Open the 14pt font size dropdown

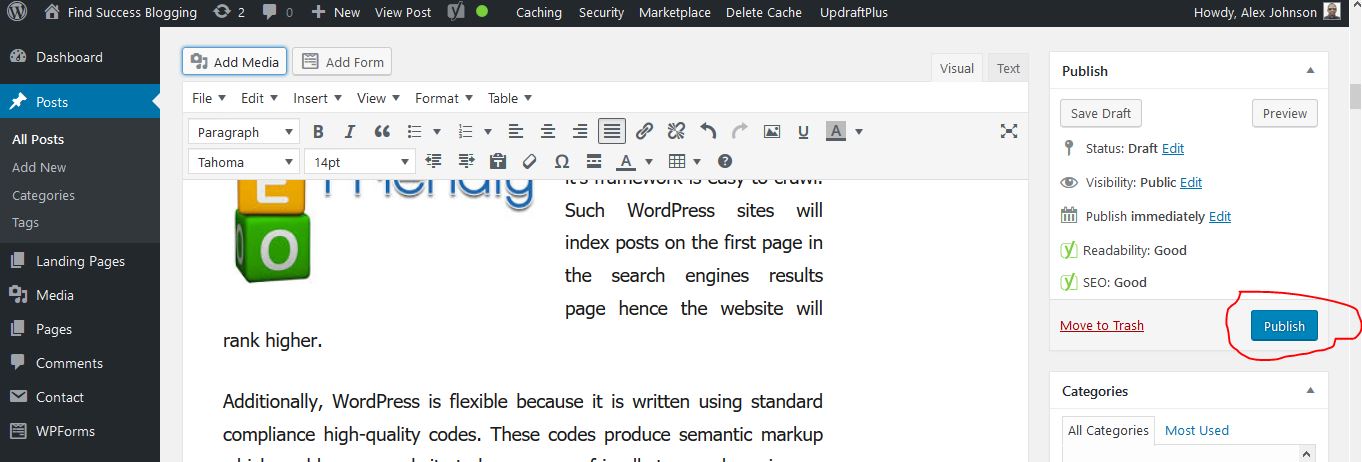(x=360, y=161)
